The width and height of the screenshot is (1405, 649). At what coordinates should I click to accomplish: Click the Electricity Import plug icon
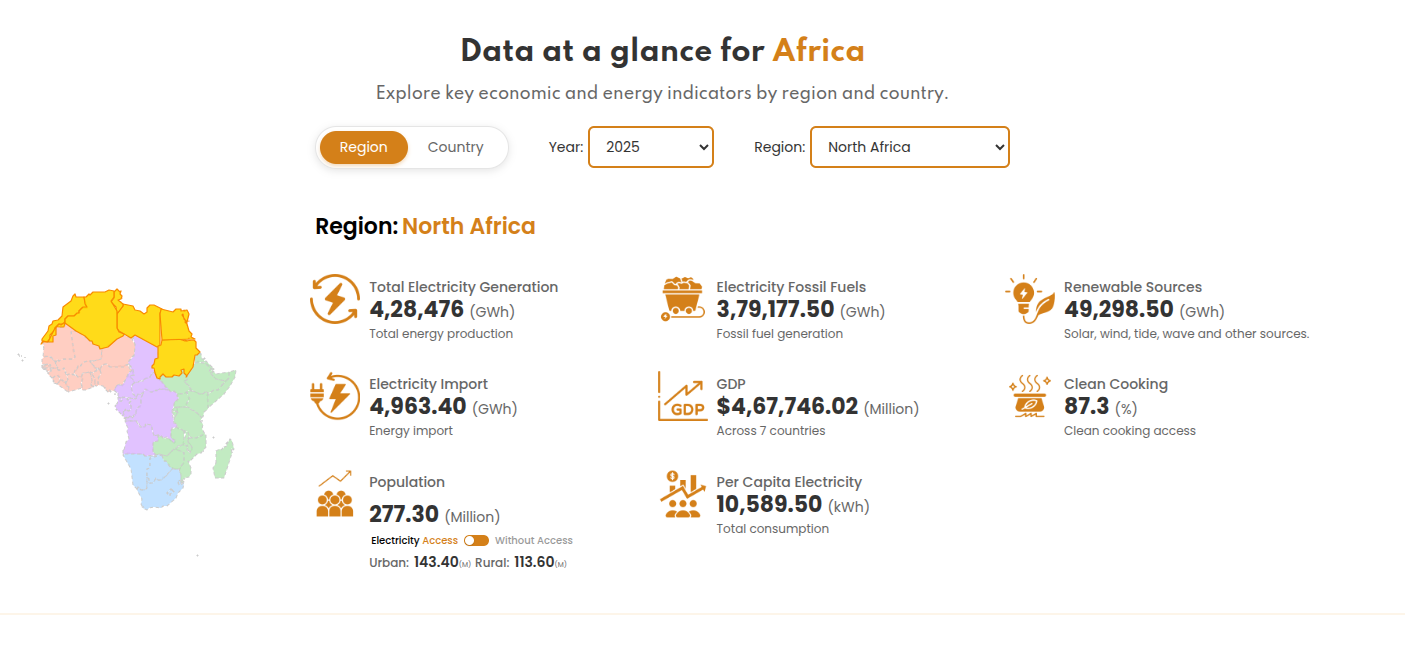click(334, 396)
